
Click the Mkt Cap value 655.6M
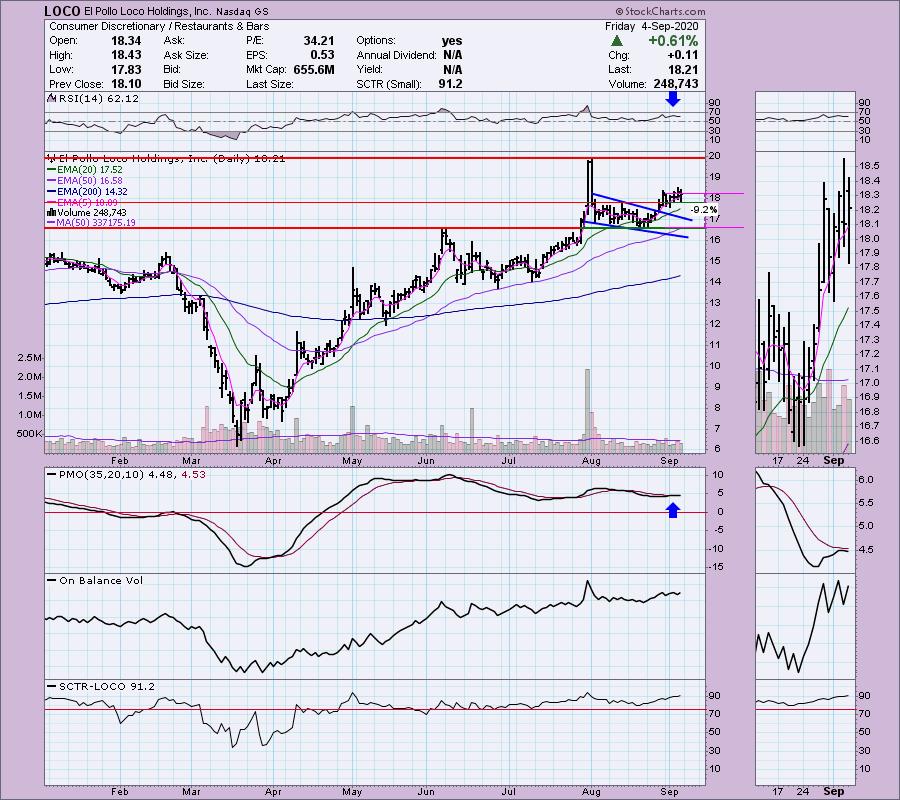point(313,69)
